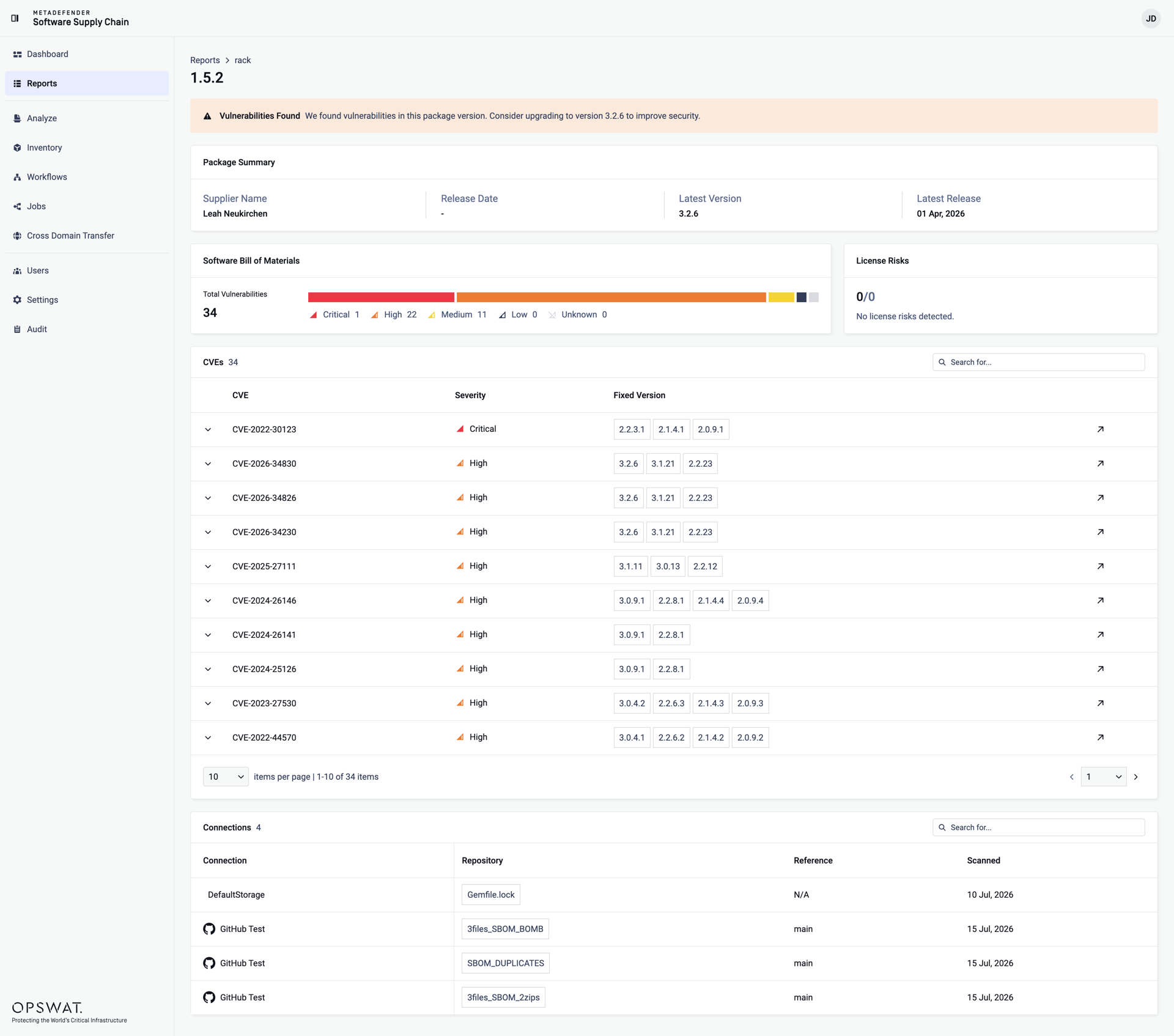1174x1036 pixels.
Task: Click the JD user avatar
Action: 1150,18
